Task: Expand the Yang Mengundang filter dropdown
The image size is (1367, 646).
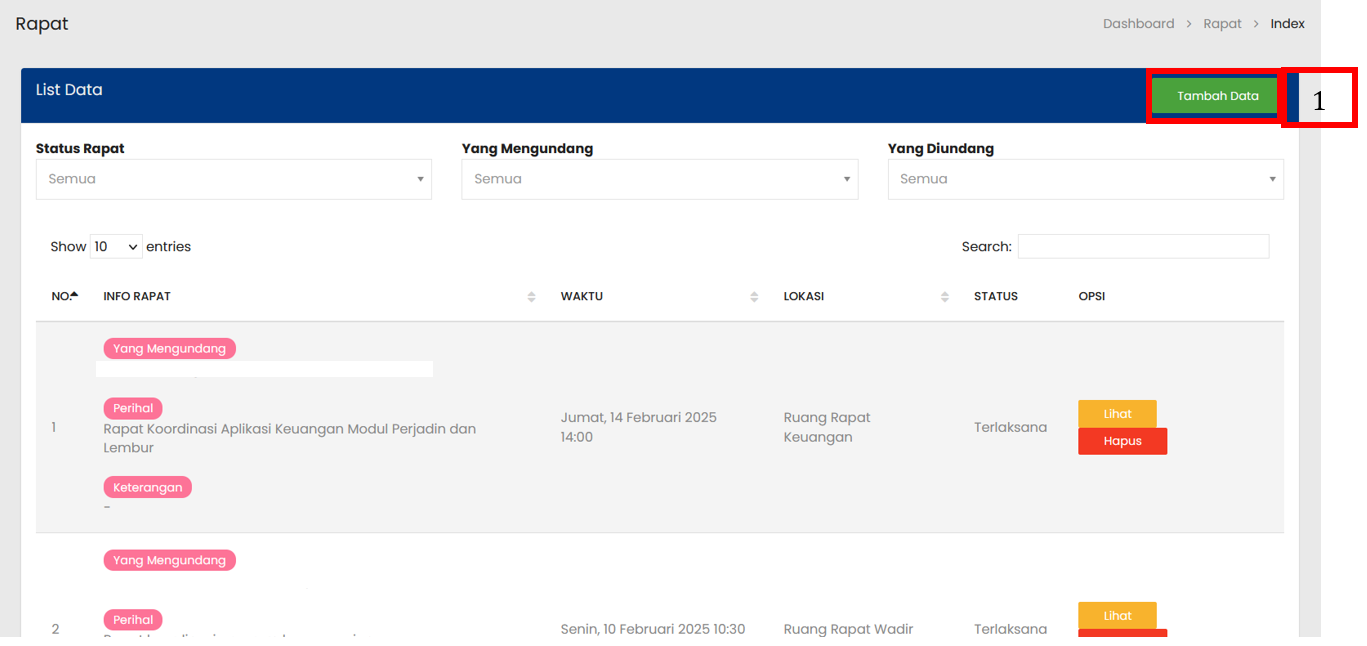Action: (659, 179)
